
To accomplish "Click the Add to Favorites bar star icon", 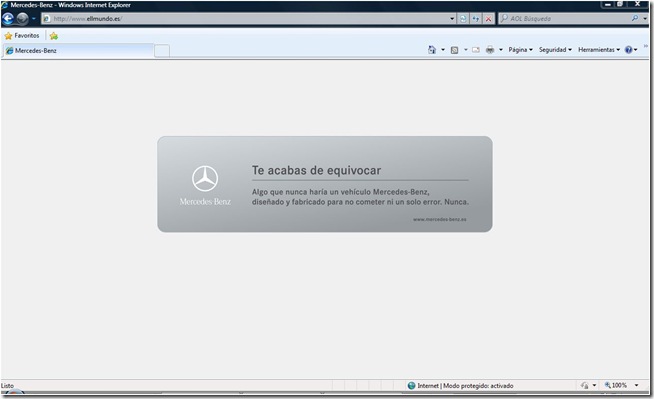I will 53,36.
